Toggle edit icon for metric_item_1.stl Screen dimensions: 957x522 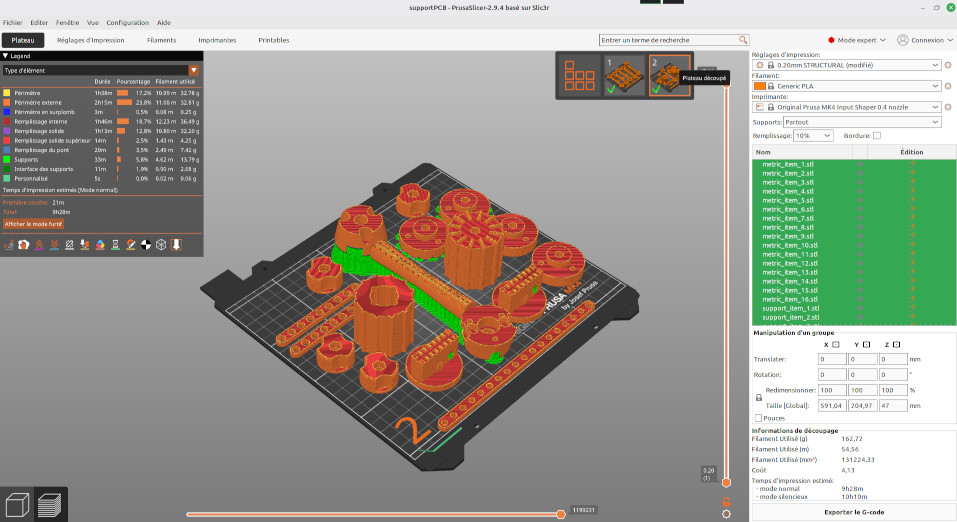pos(912,164)
